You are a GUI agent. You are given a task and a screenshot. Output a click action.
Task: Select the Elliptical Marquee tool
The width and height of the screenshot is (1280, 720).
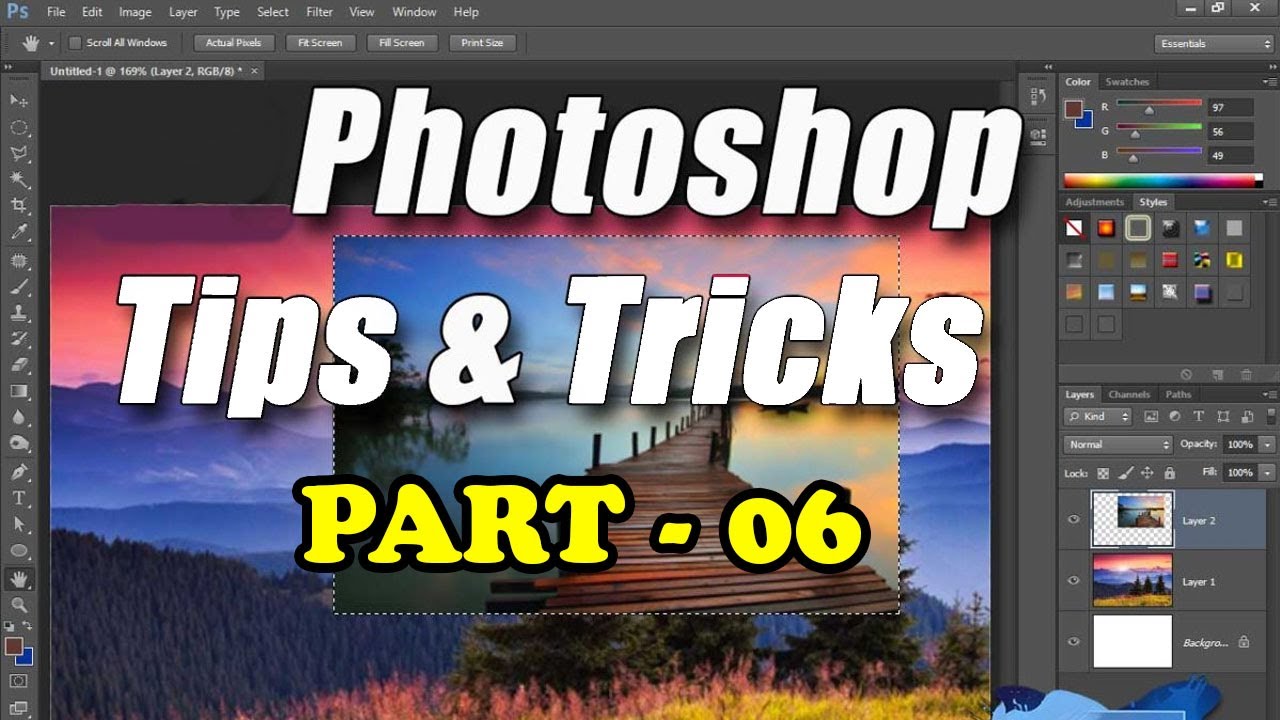coord(19,128)
